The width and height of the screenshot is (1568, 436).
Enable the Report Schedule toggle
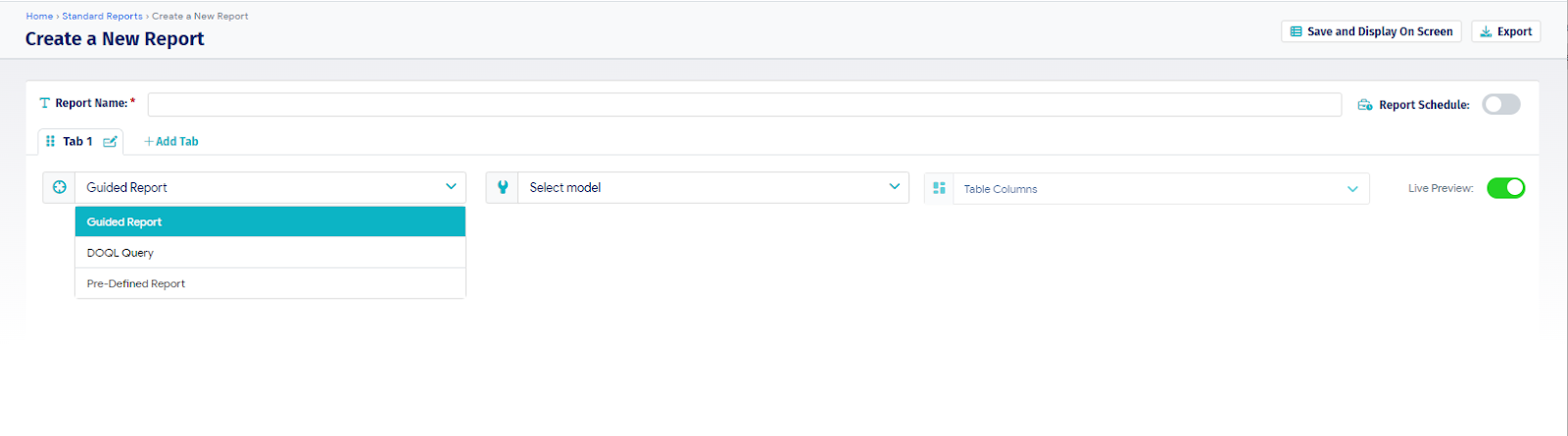(1501, 104)
